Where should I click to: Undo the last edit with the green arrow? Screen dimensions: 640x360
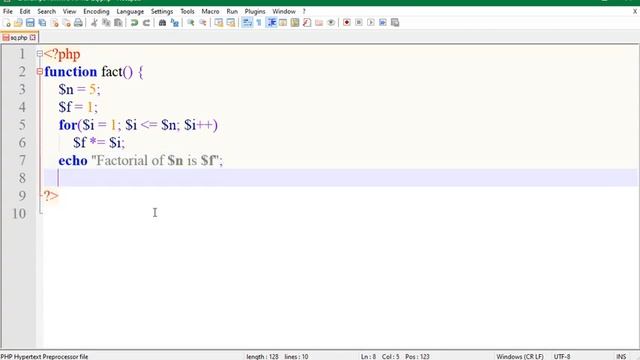click(134, 23)
